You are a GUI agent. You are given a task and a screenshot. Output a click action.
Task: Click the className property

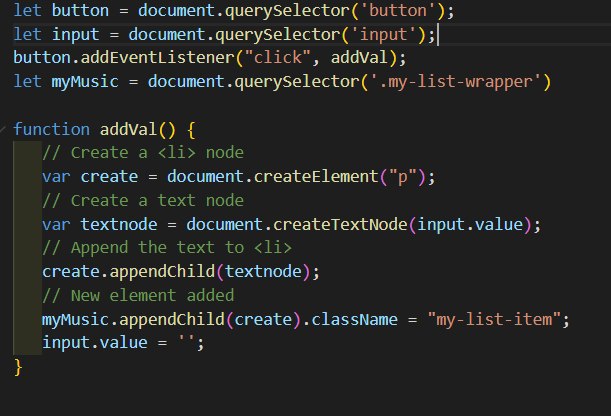pos(354,320)
